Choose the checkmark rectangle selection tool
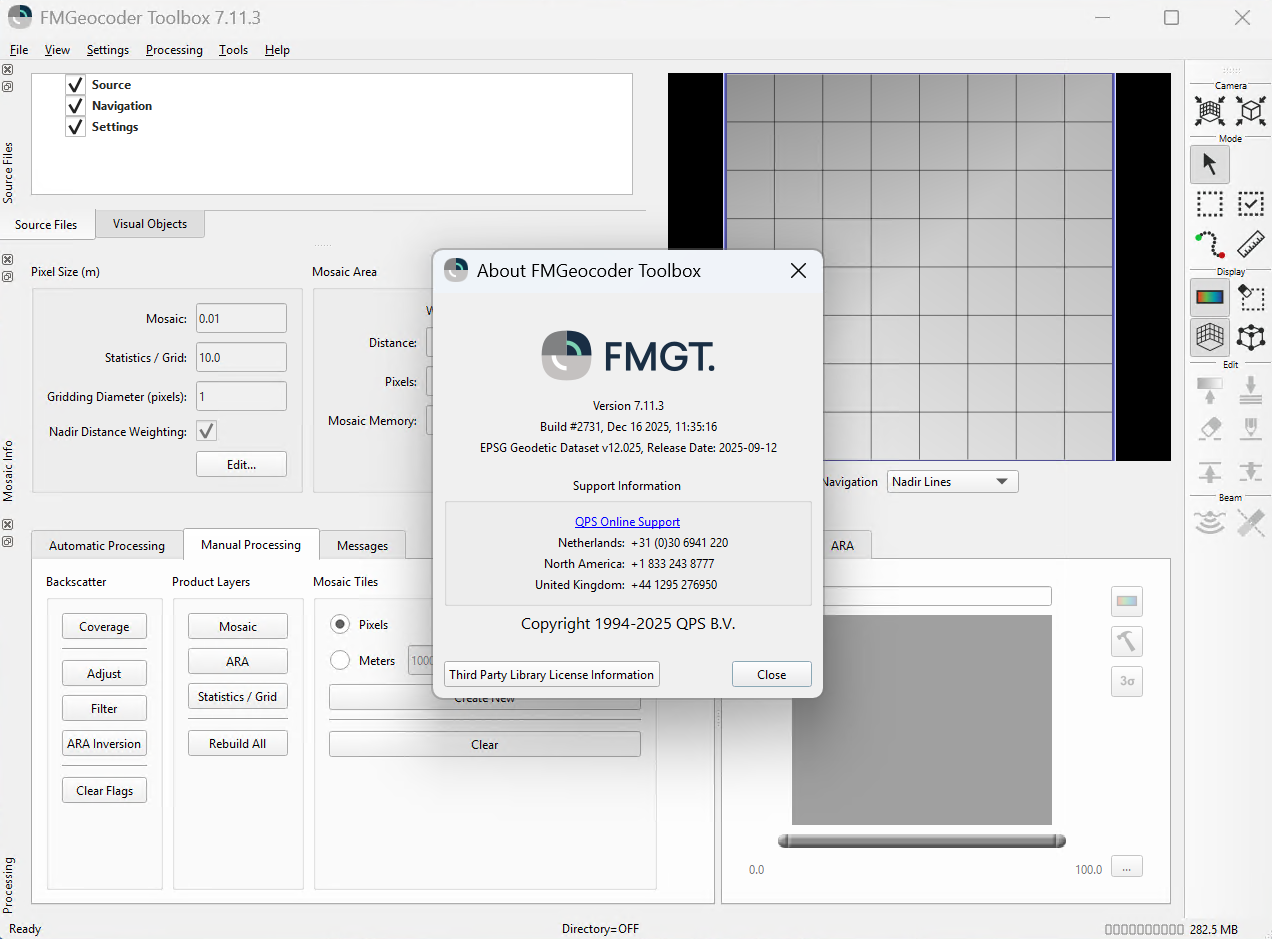Screen dimensions: 1272x939 (x=1251, y=204)
